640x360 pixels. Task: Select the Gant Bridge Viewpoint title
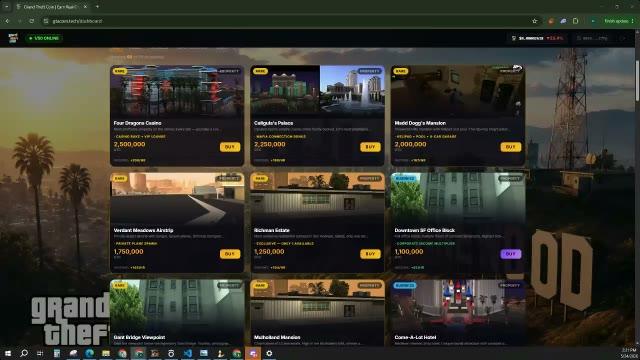pyautogui.click(x=139, y=337)
